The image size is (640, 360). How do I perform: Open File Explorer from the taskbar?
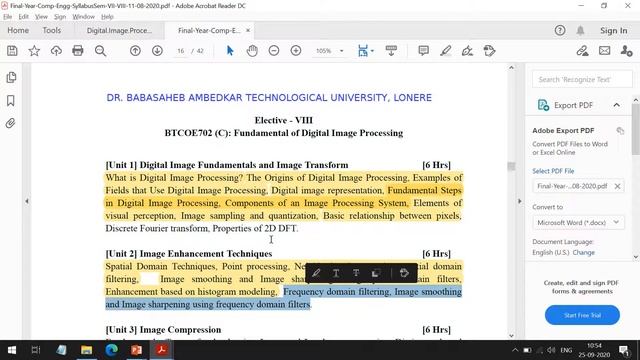(86, 350)
